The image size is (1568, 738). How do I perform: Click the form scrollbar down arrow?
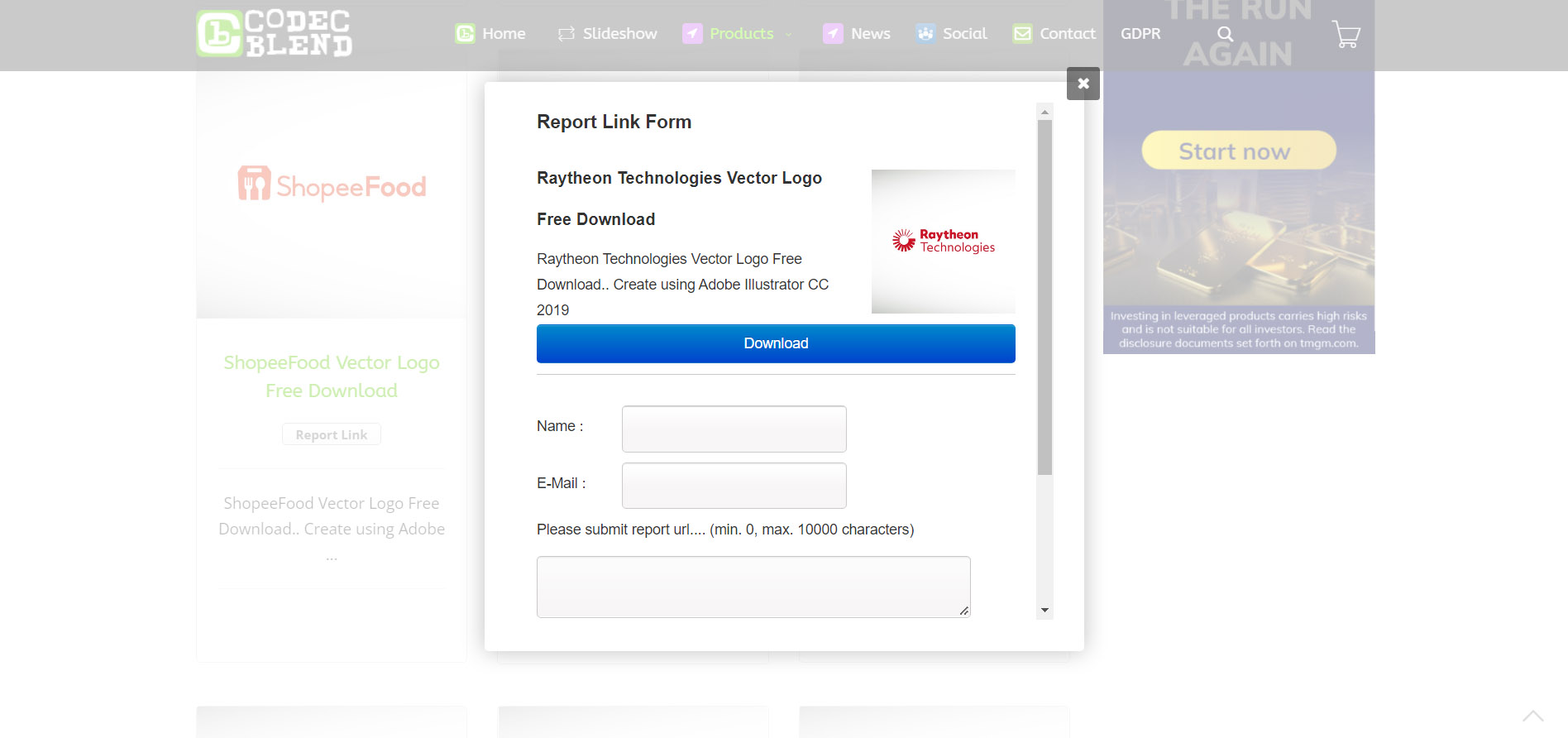(1045, 611)
